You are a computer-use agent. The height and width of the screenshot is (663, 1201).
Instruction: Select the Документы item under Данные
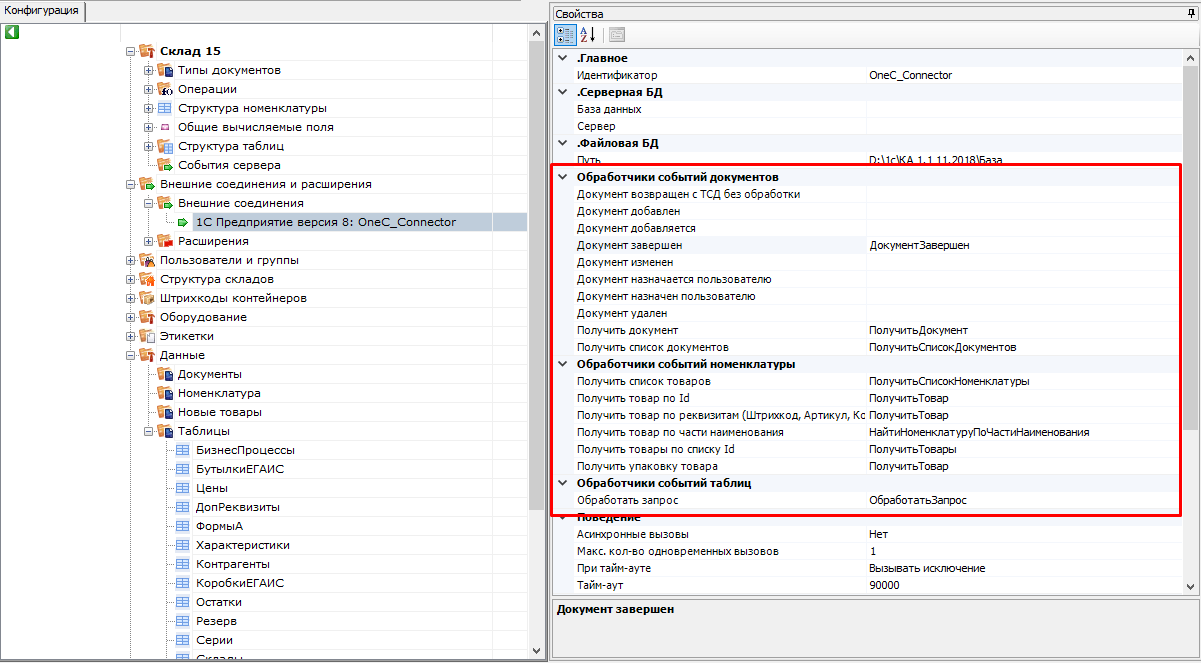[209, 374]
